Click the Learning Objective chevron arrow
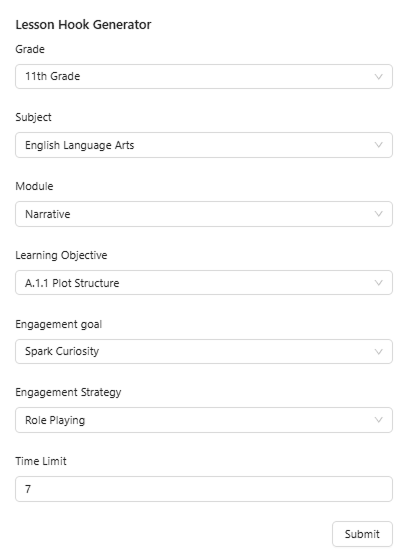Viewport: 407px width, 556px height. (x=379, y=283)
